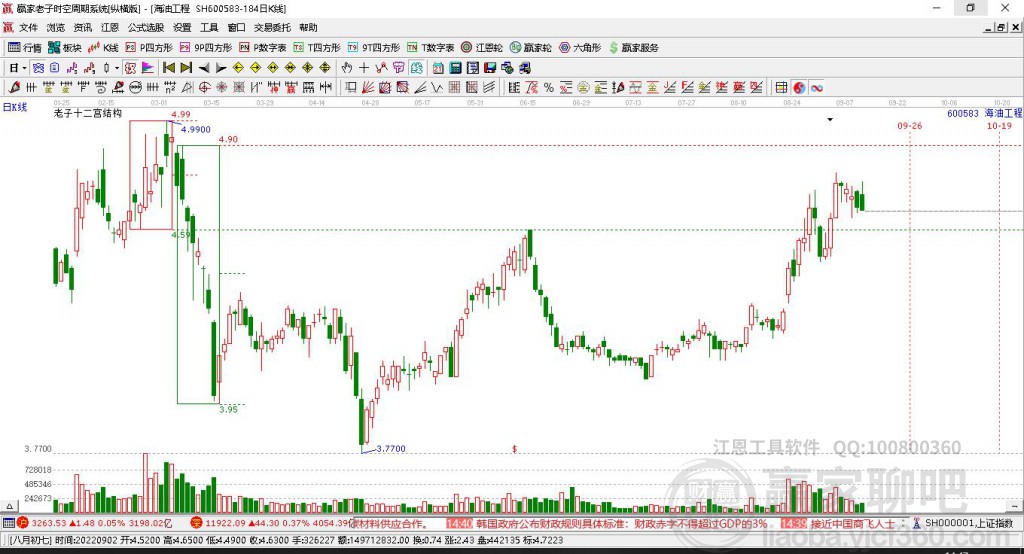Select the hand pan tool

coord(347,68)
